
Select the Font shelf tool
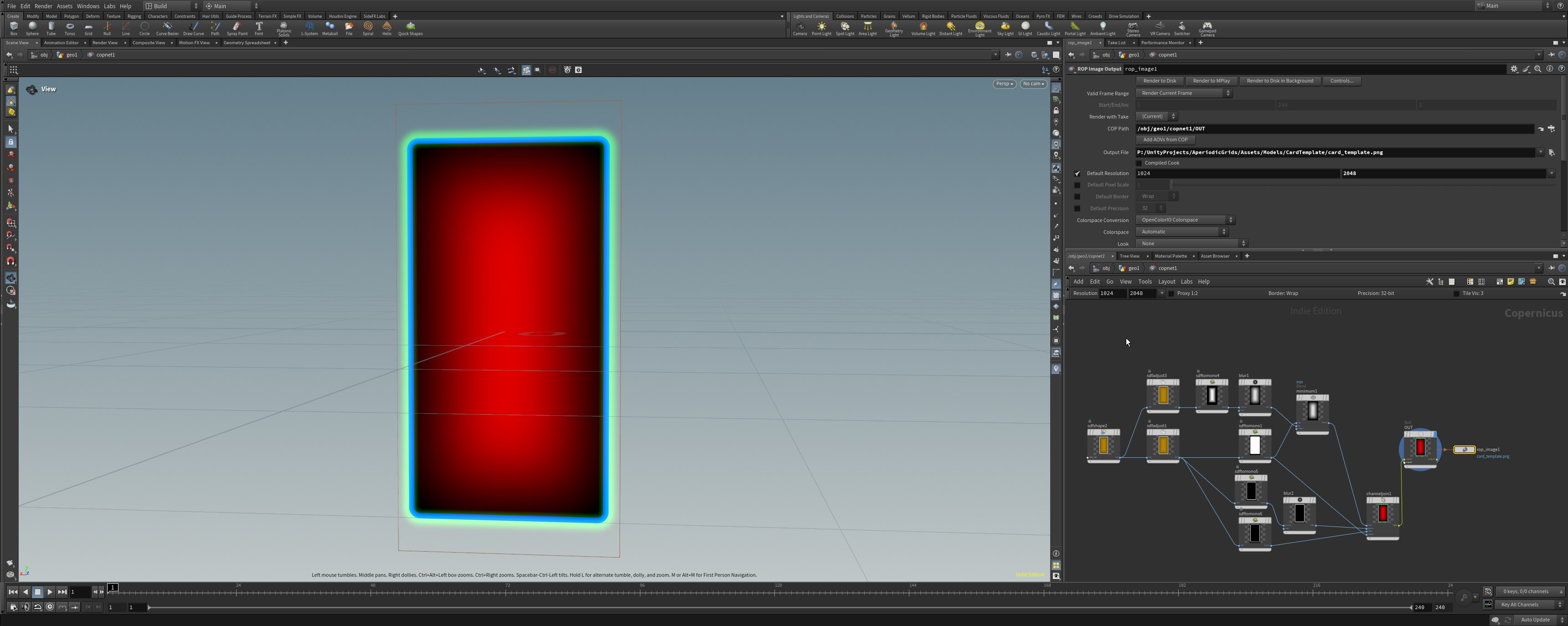pyautogui.click(x=259, y=28)
